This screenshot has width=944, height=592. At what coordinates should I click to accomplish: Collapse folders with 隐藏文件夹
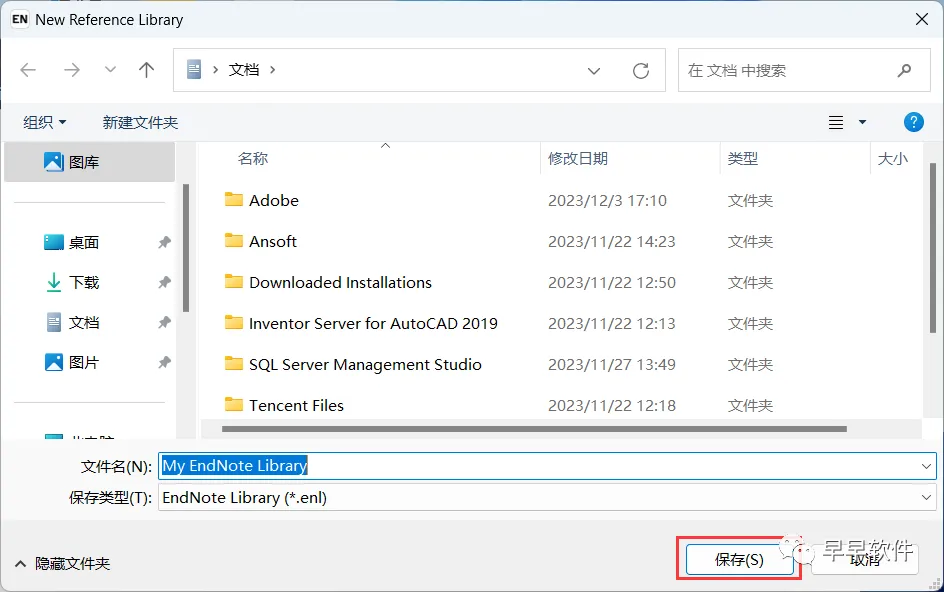62,563
